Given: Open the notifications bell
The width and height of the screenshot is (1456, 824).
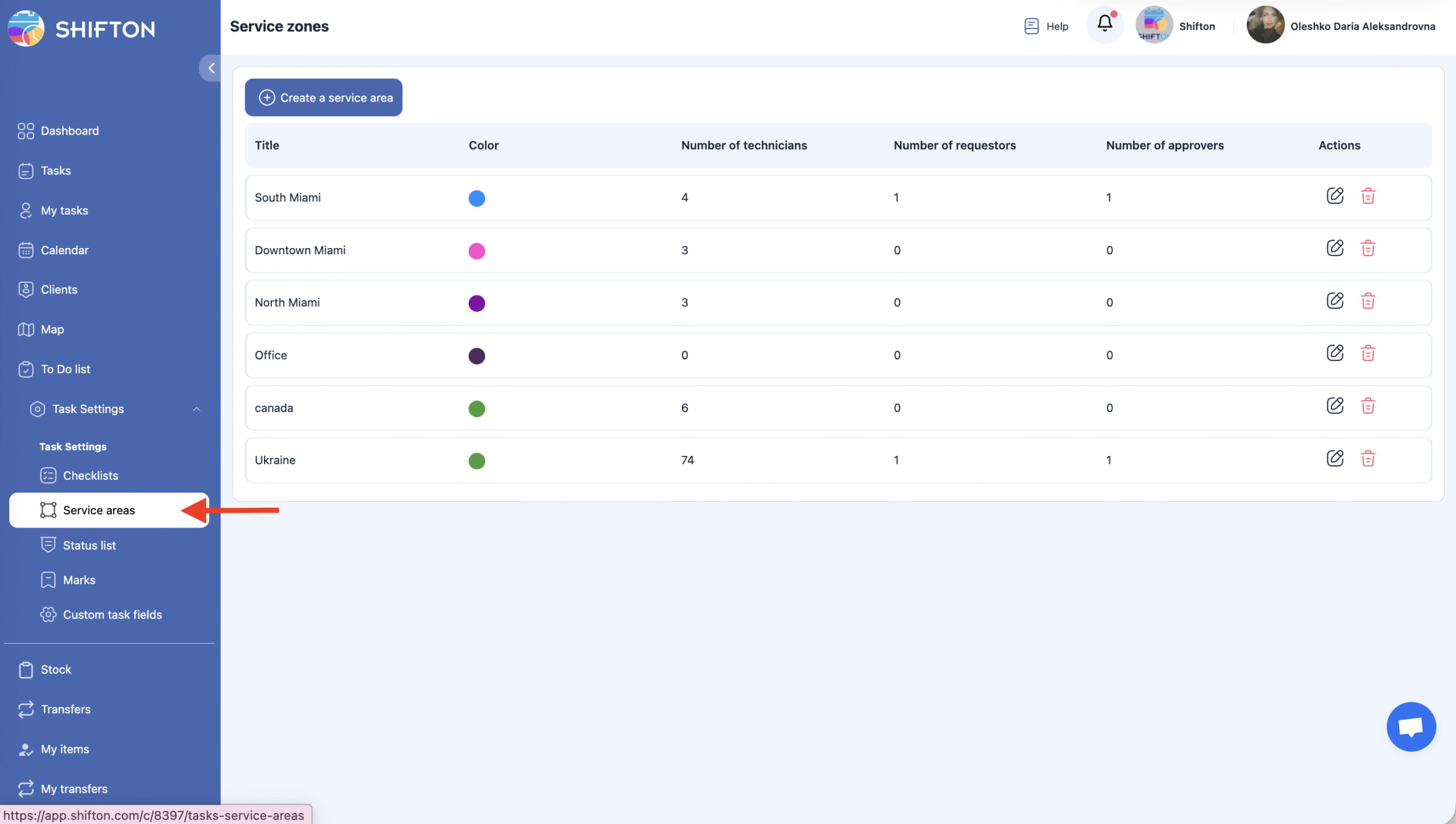Looking at the screenshot, I should [x=1104, y=24].
